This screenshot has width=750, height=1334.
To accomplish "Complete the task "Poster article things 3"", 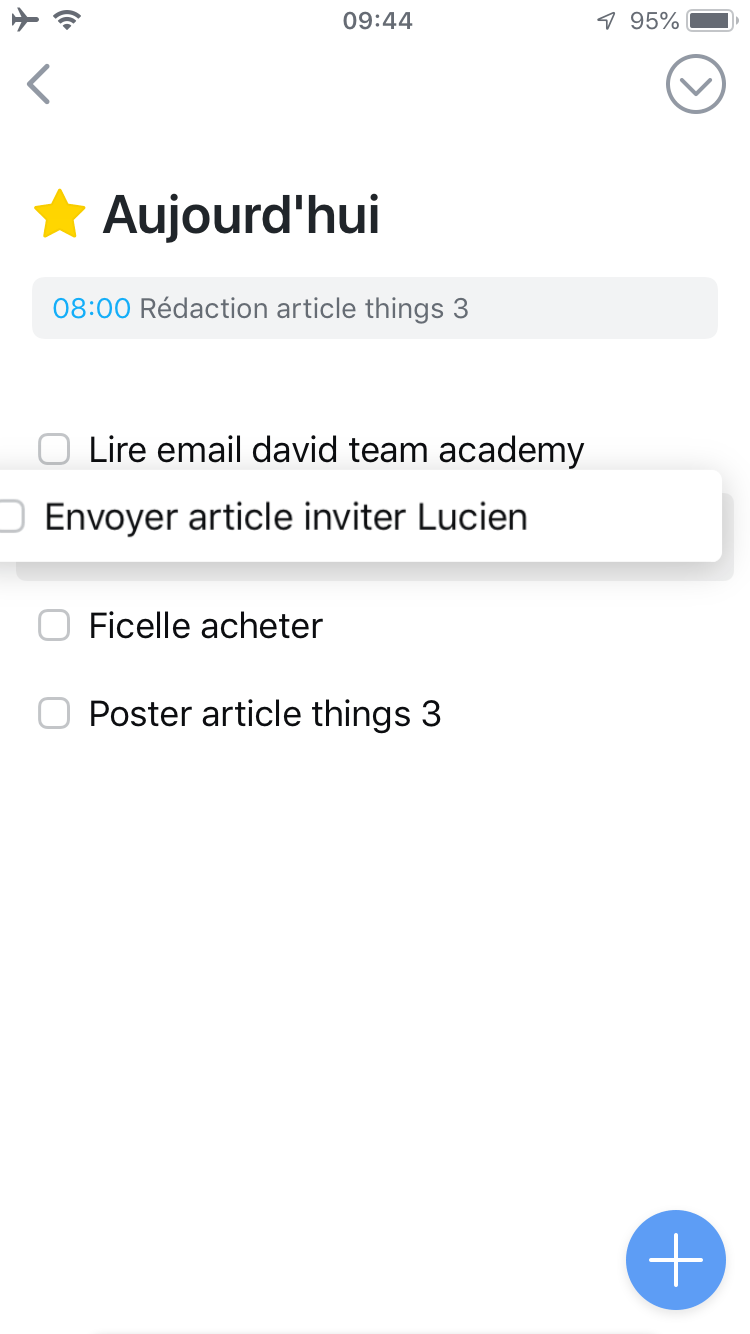I will pos(54,713).
